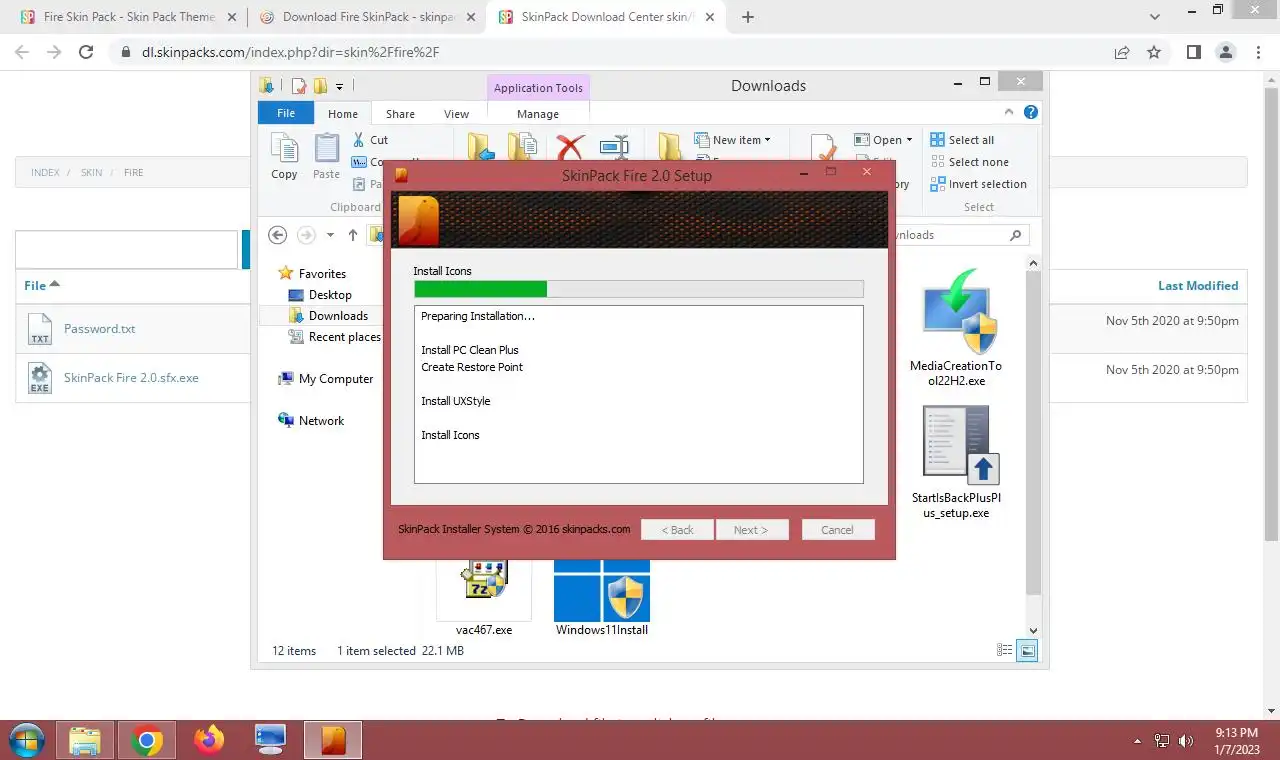1280x760 pixels.
Task: Click Select none in ribbon
Action: pyautogui.click(x=969, y=162)
